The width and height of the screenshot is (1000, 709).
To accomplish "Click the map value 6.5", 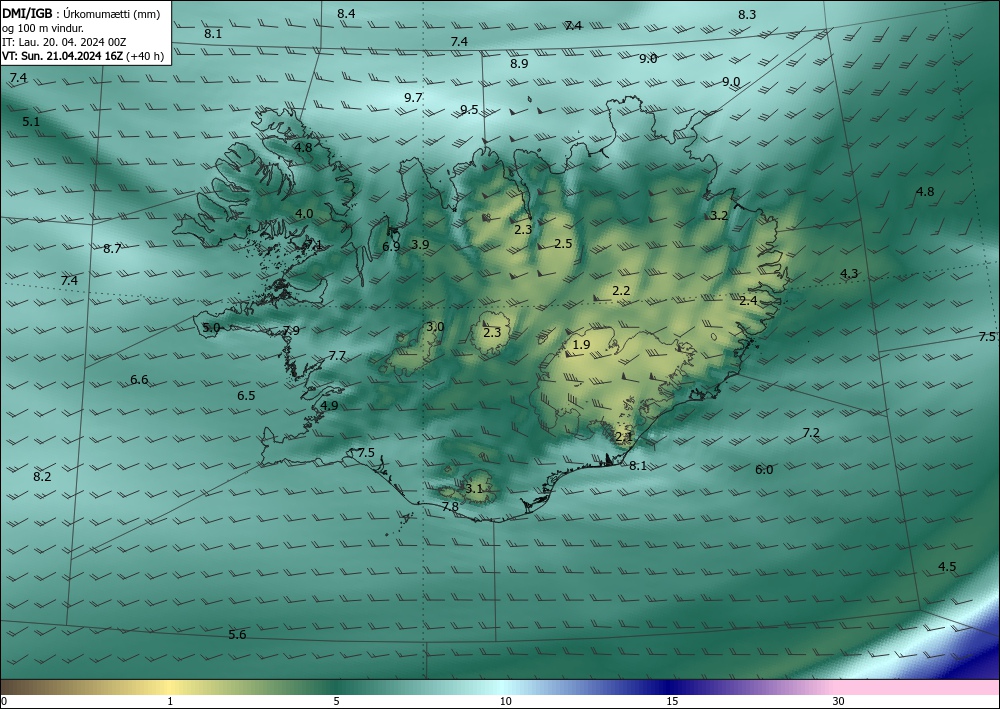I will pyautogui.click(x=246, y=396).
